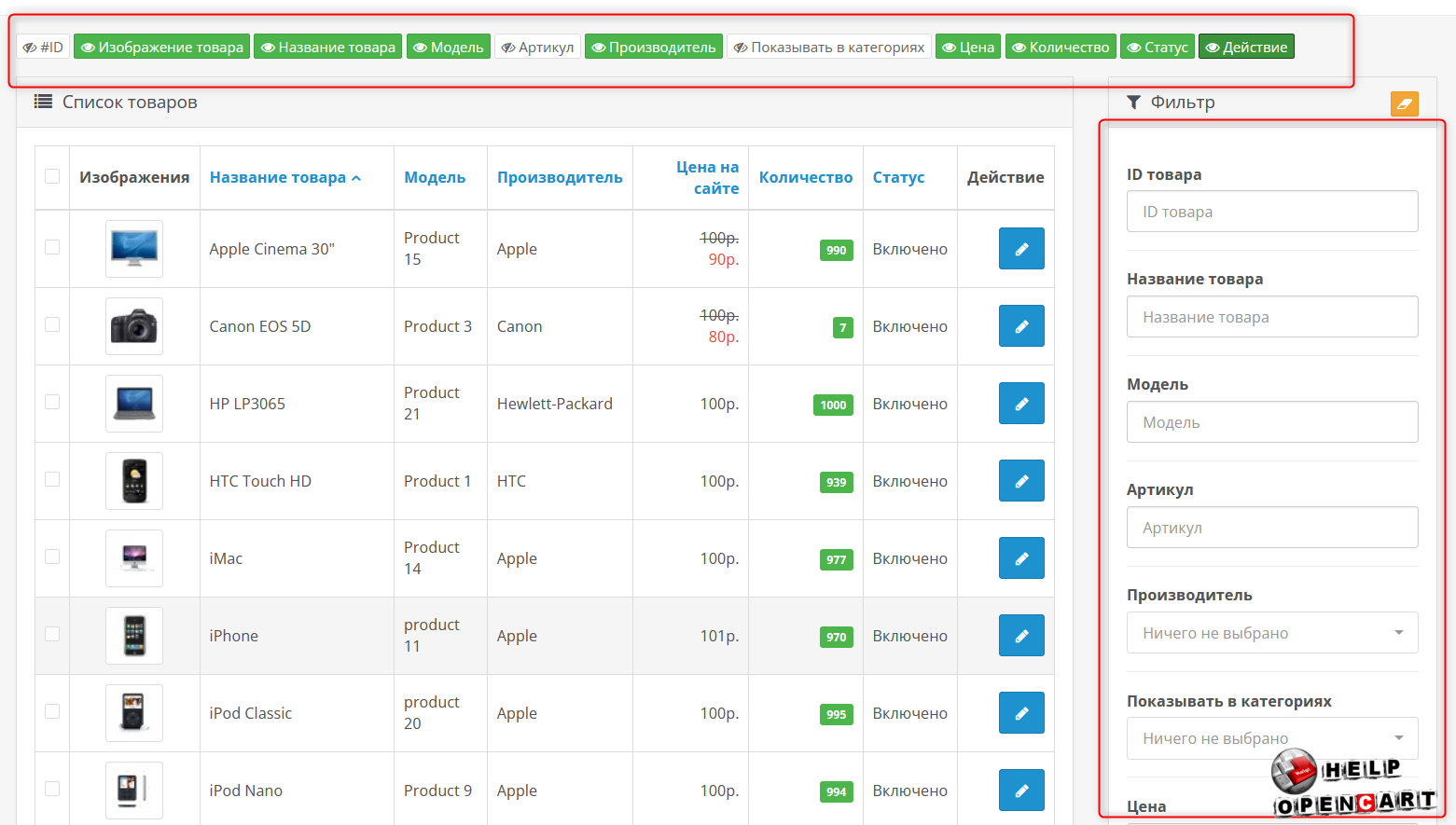Click the edit pencil button for Canon EOS 5D
This screenshot has height=825, width=1456.
click(1021, 326)
